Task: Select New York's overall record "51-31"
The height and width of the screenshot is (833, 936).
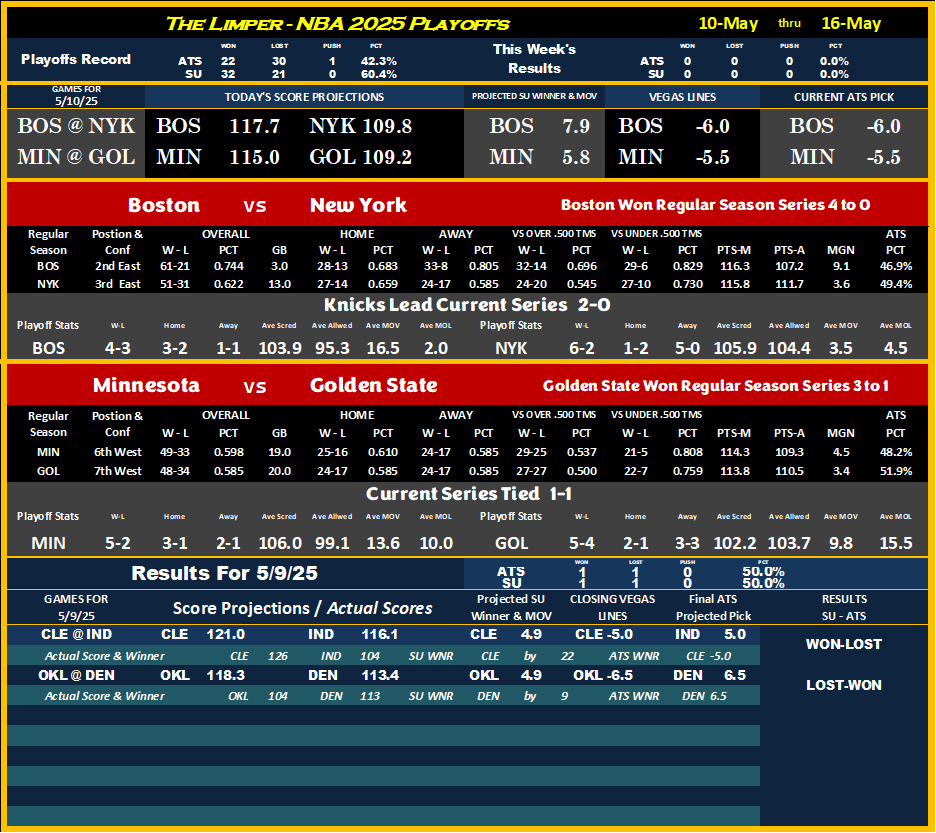Action: (175, 284)
